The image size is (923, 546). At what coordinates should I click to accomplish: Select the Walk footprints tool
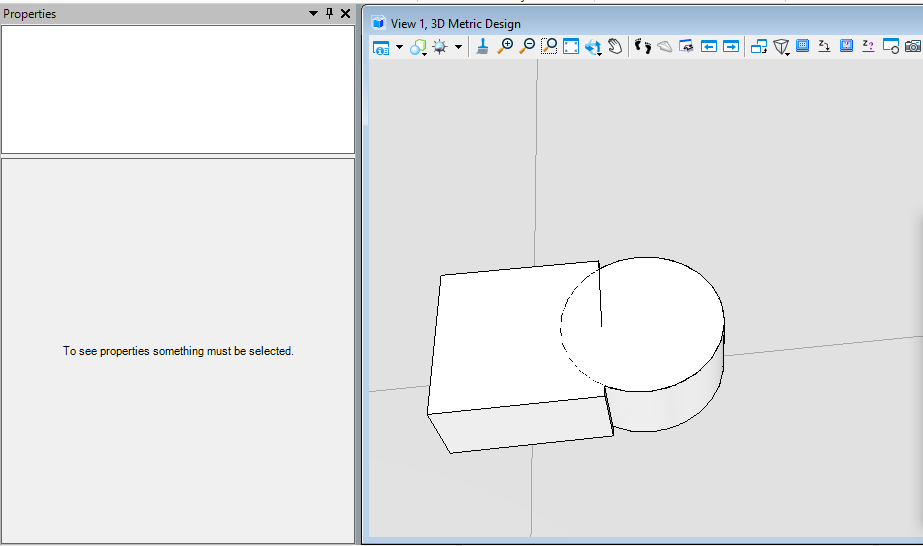(x=643, y=46)
